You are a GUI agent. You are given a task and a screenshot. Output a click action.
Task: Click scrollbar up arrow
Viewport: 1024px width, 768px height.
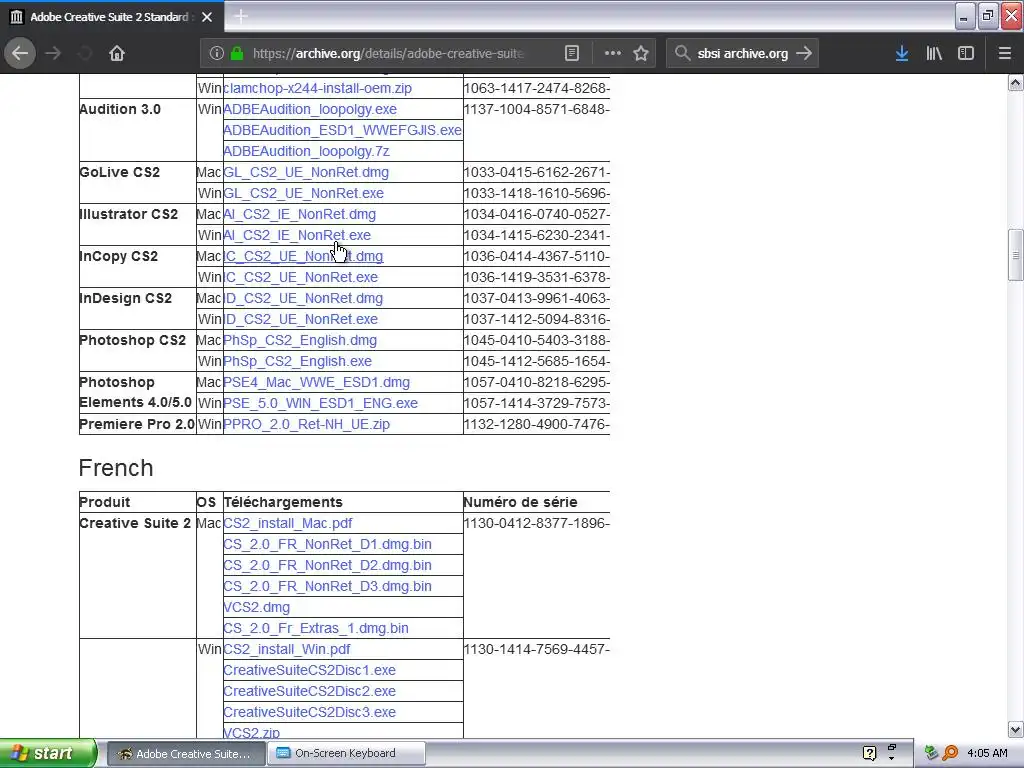tap(1016, 83)
